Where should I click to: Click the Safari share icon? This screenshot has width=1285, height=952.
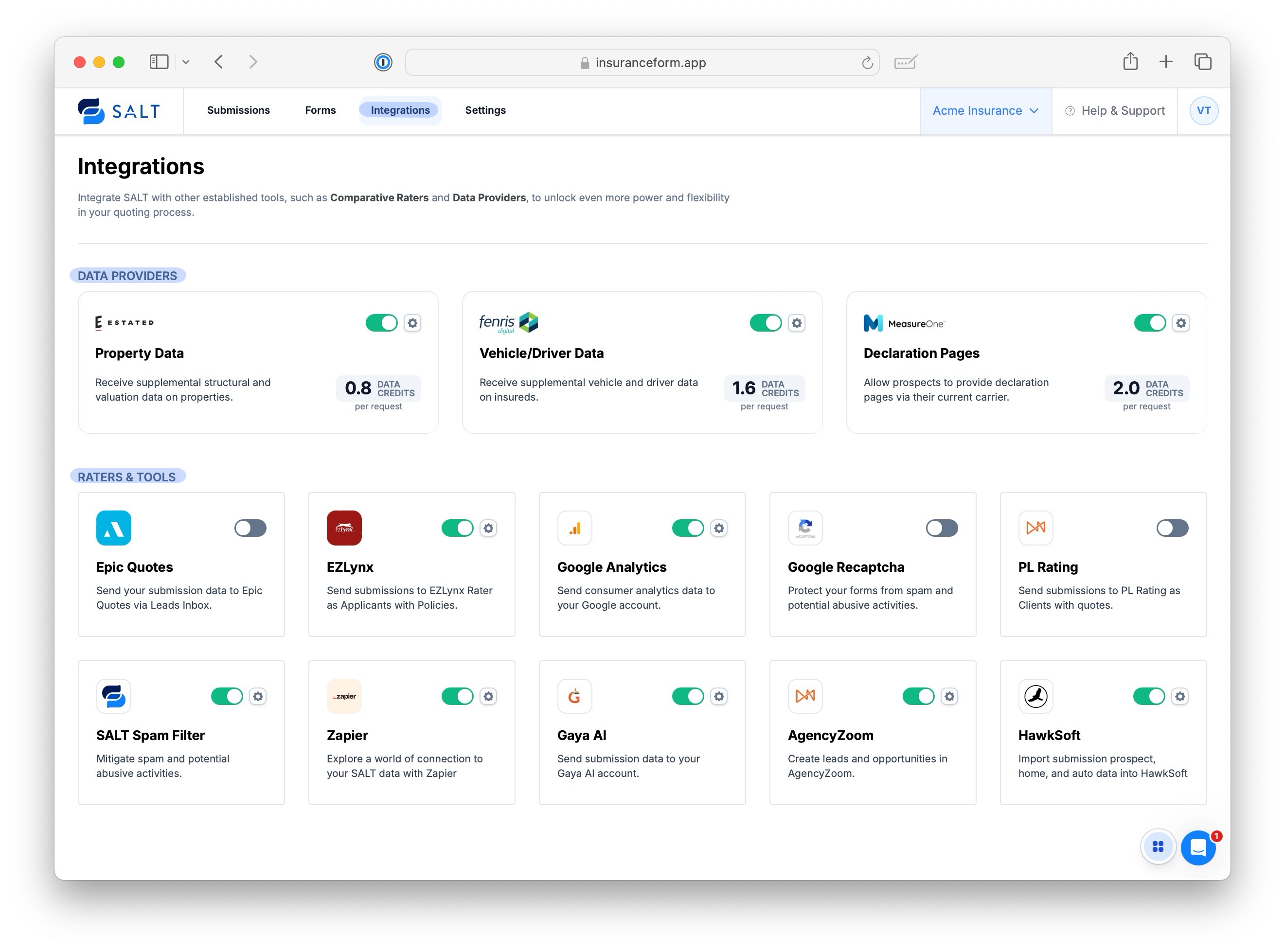coord(1130,61)
